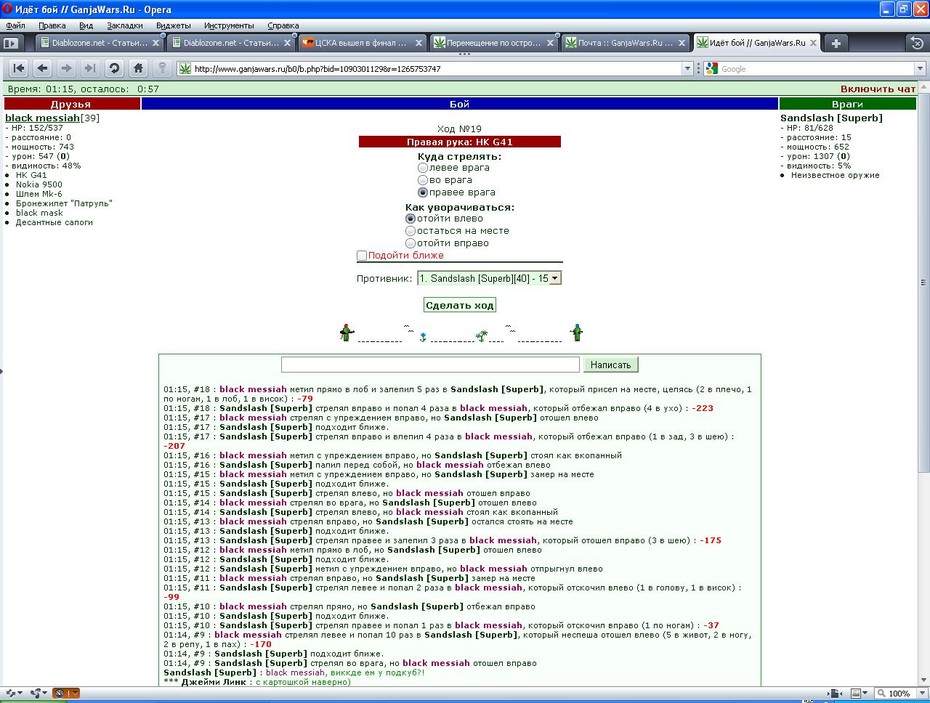Go to the Home page
This screenshot has width=930, height=703.
click(138, 68)
